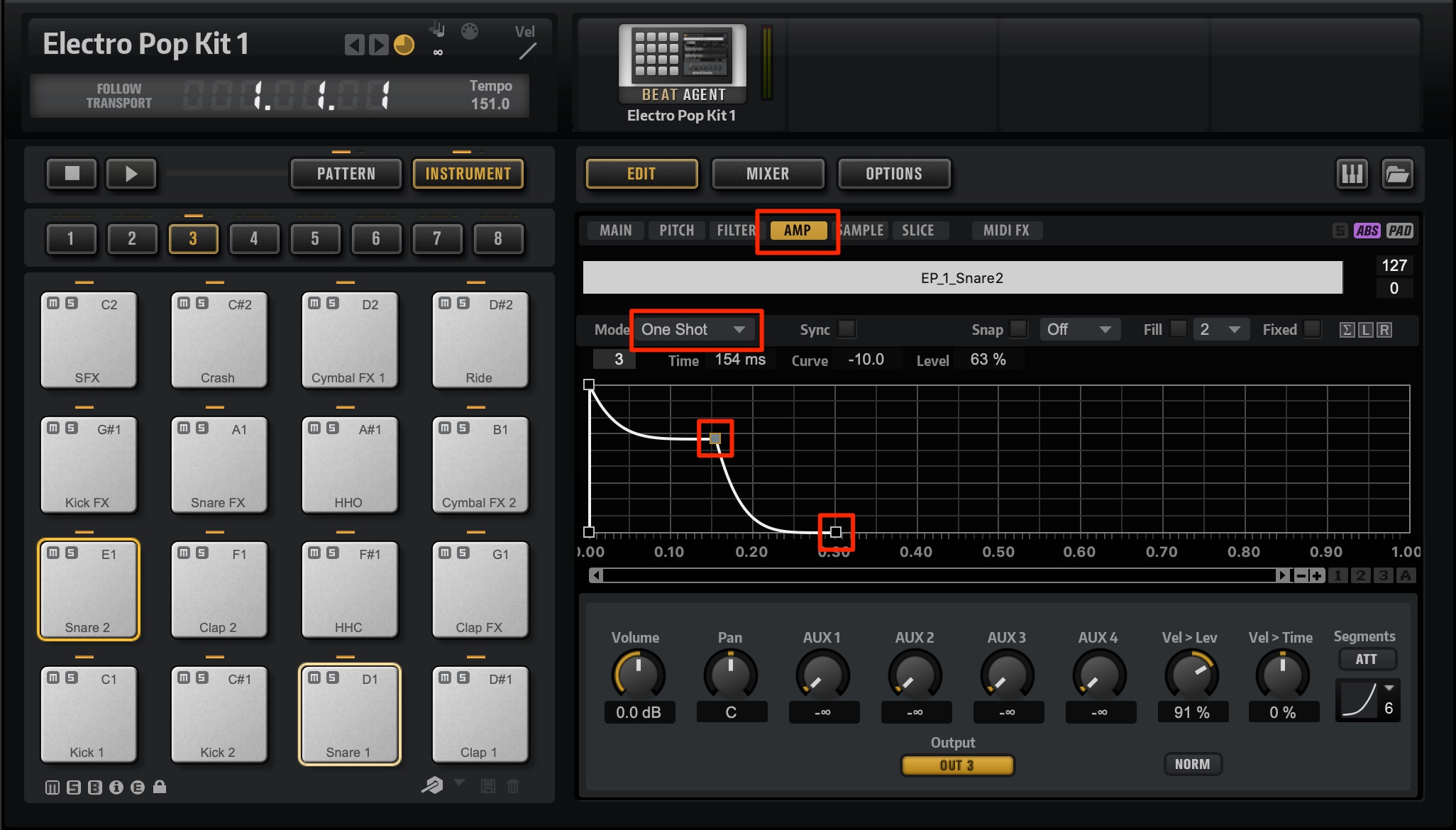Click the Beat Agent slot thumbnail
1456x830 pixels.
(682, 63)
